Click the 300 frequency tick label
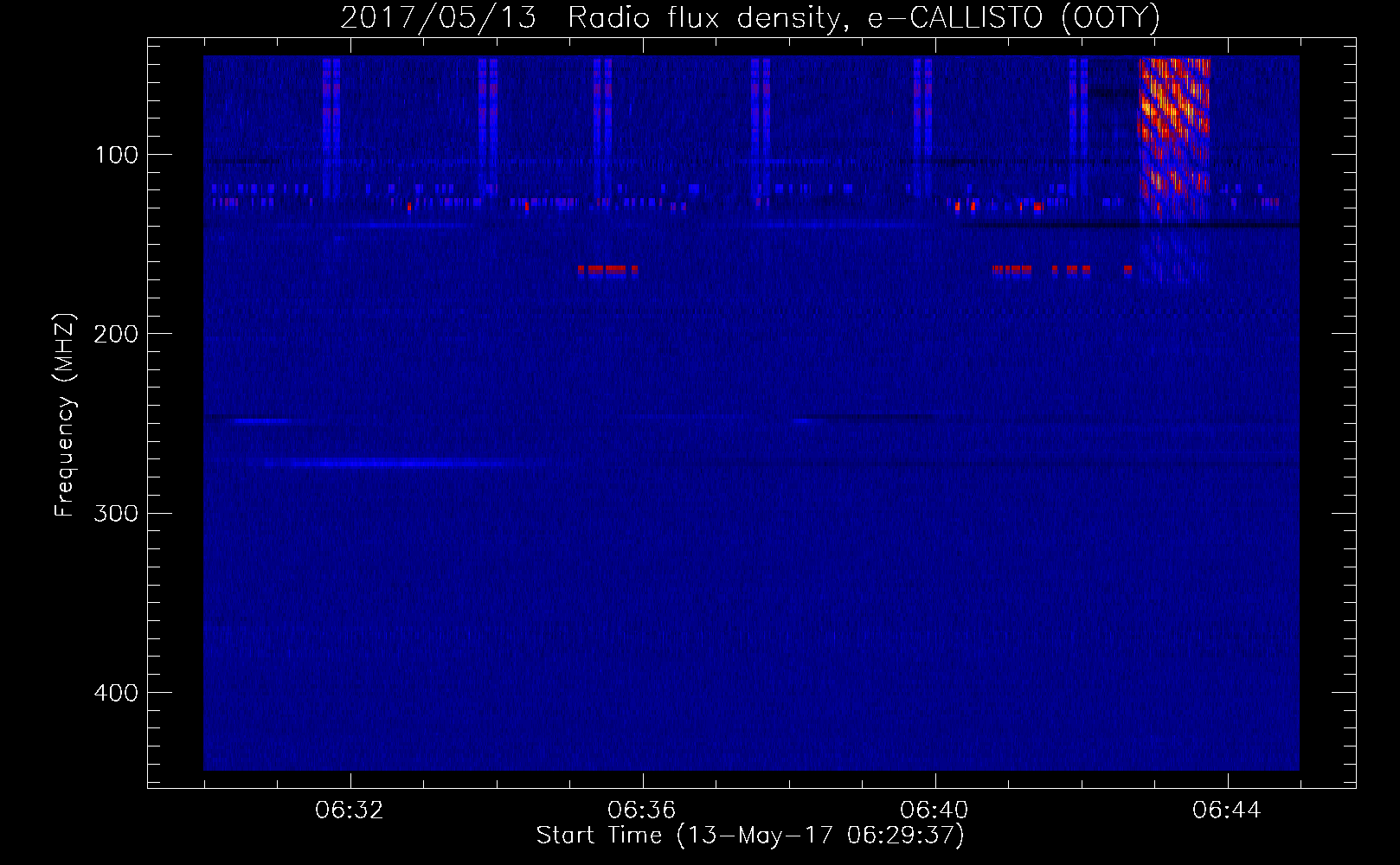This screenshot has height=865, width=1400. 116,514
